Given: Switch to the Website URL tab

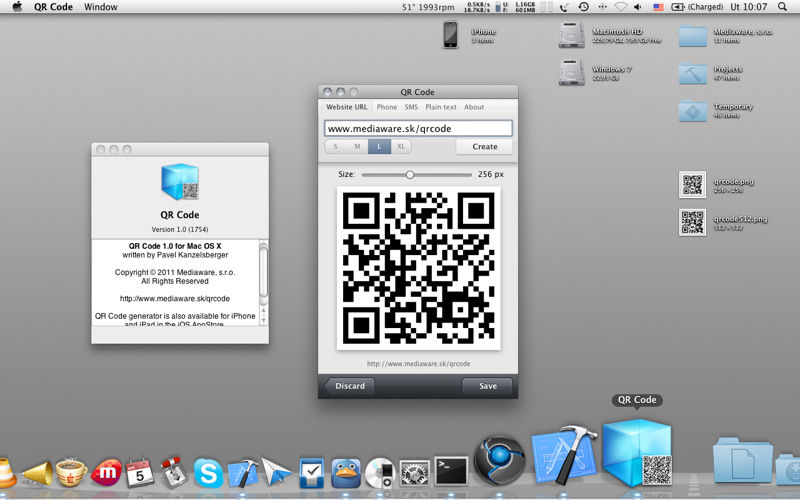Looking at the screenshot, I should click(346, 107).
